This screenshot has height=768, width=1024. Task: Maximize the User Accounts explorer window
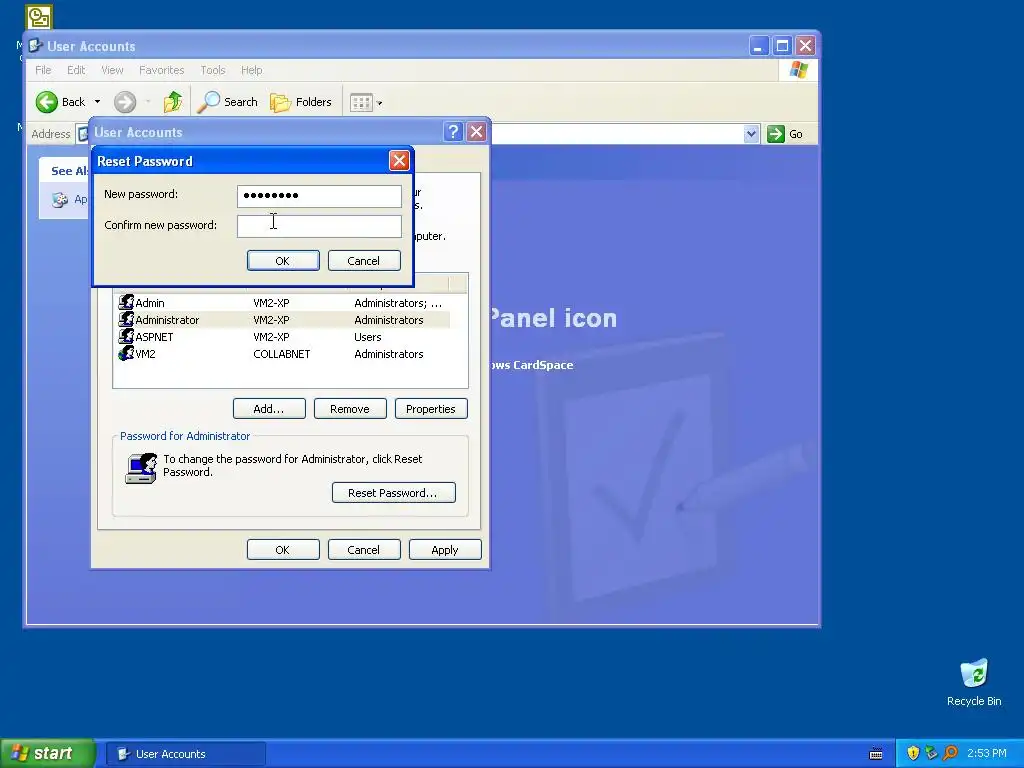(782, 46)
